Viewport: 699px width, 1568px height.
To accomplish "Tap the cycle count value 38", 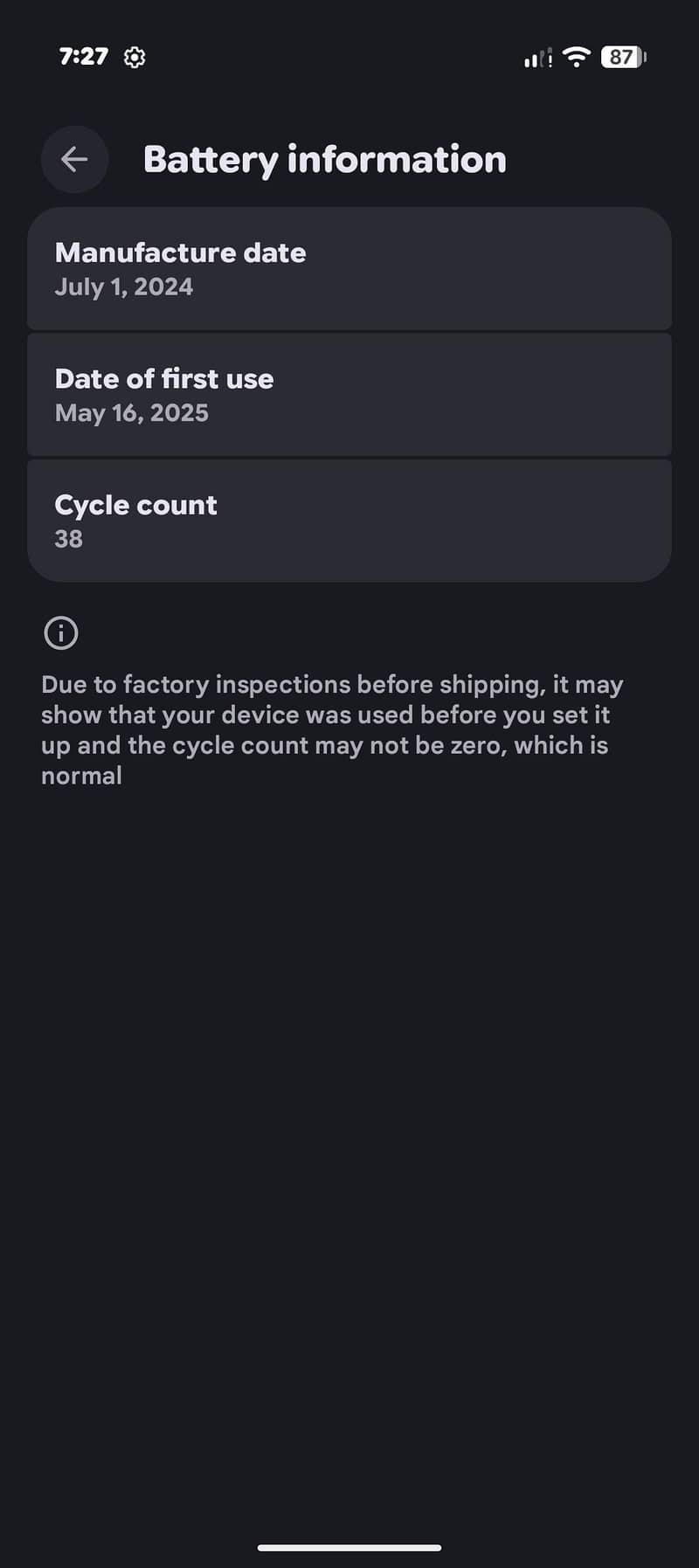I will pos(68,539).
